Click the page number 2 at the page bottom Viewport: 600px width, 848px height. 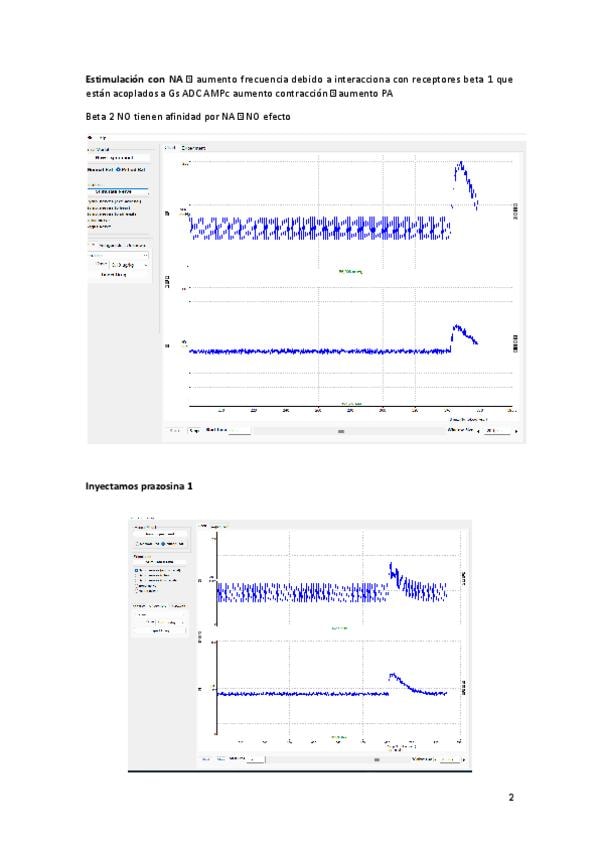click(x=511, y=797)
